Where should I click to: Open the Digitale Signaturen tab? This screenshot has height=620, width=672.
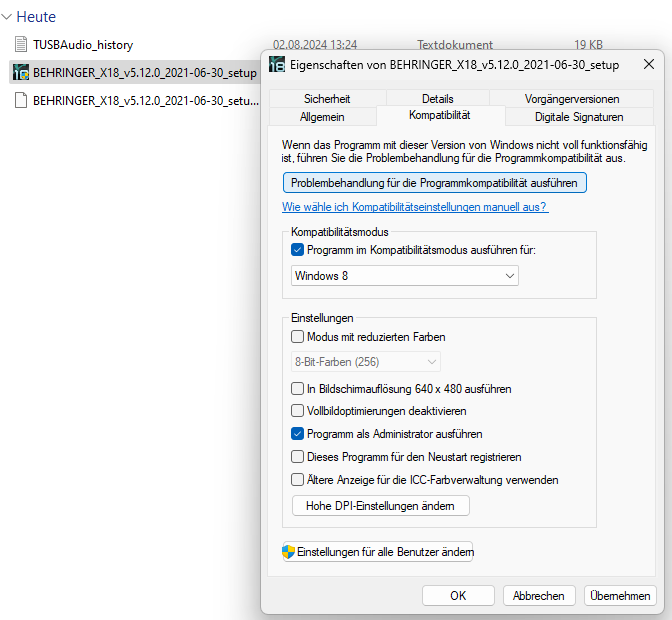click(579, 117)
